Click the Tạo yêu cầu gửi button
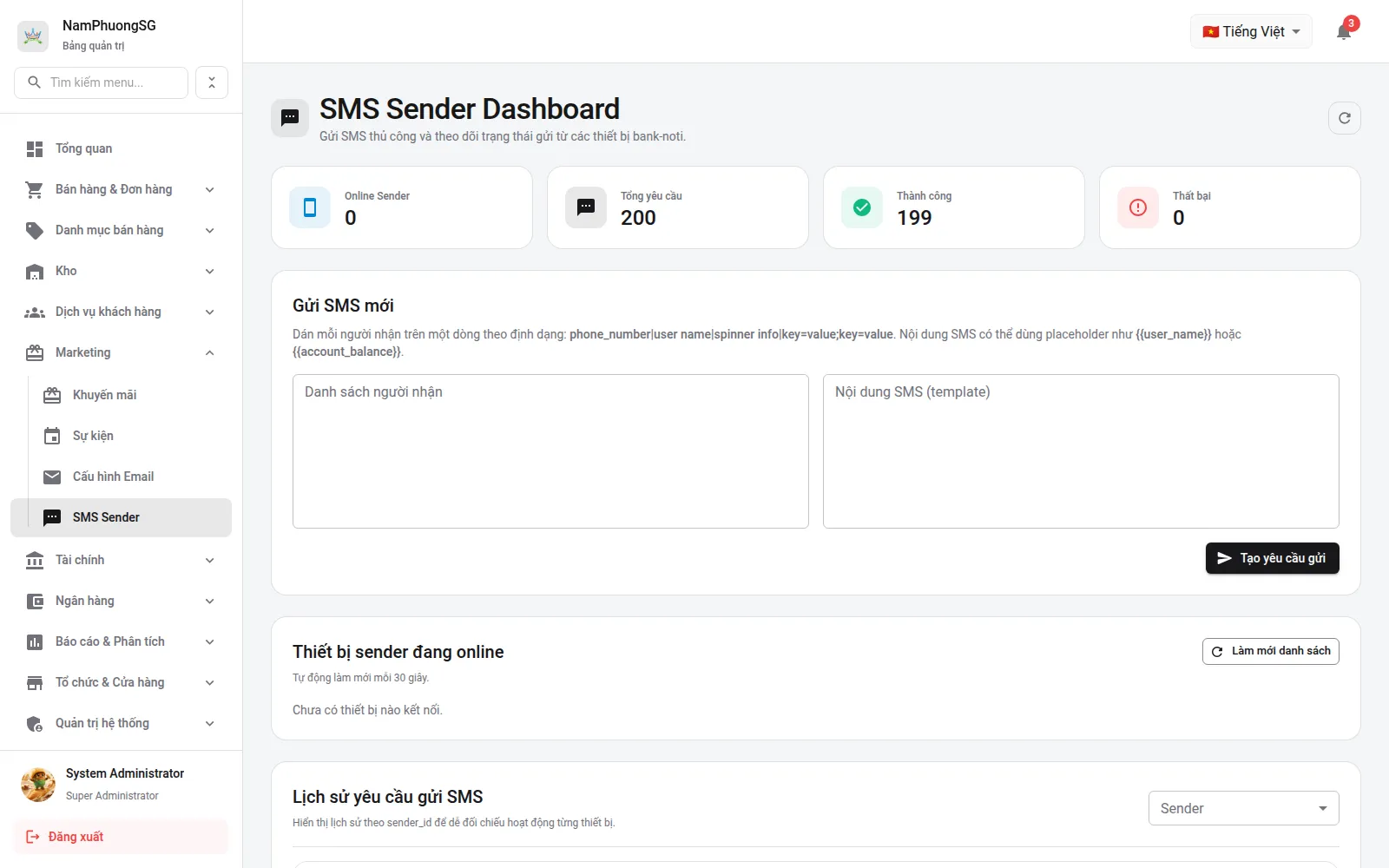 coord(1272,558)
